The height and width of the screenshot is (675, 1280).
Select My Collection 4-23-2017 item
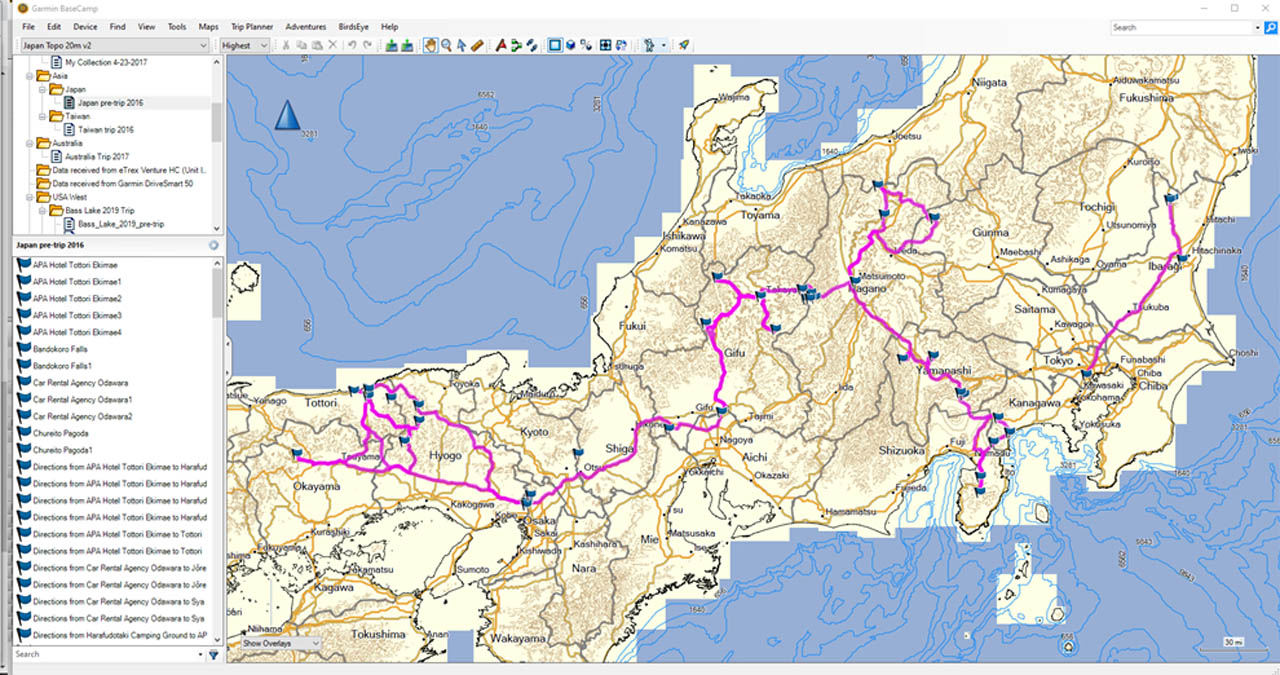point(106,62)
